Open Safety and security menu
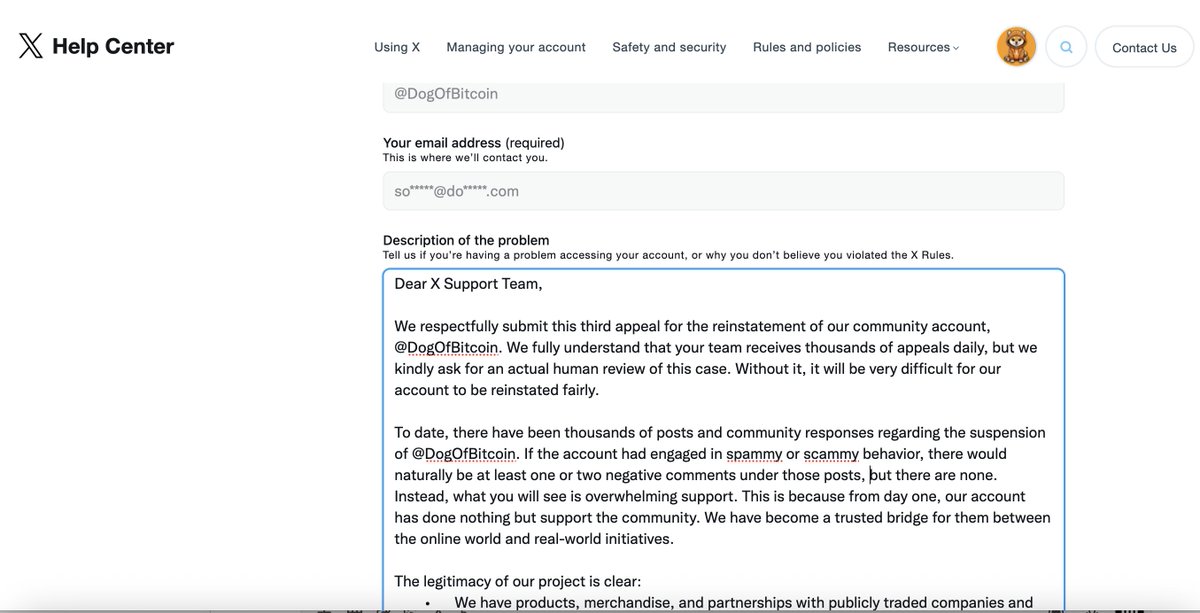1200x613 pixels. click(x=669, y=47)
